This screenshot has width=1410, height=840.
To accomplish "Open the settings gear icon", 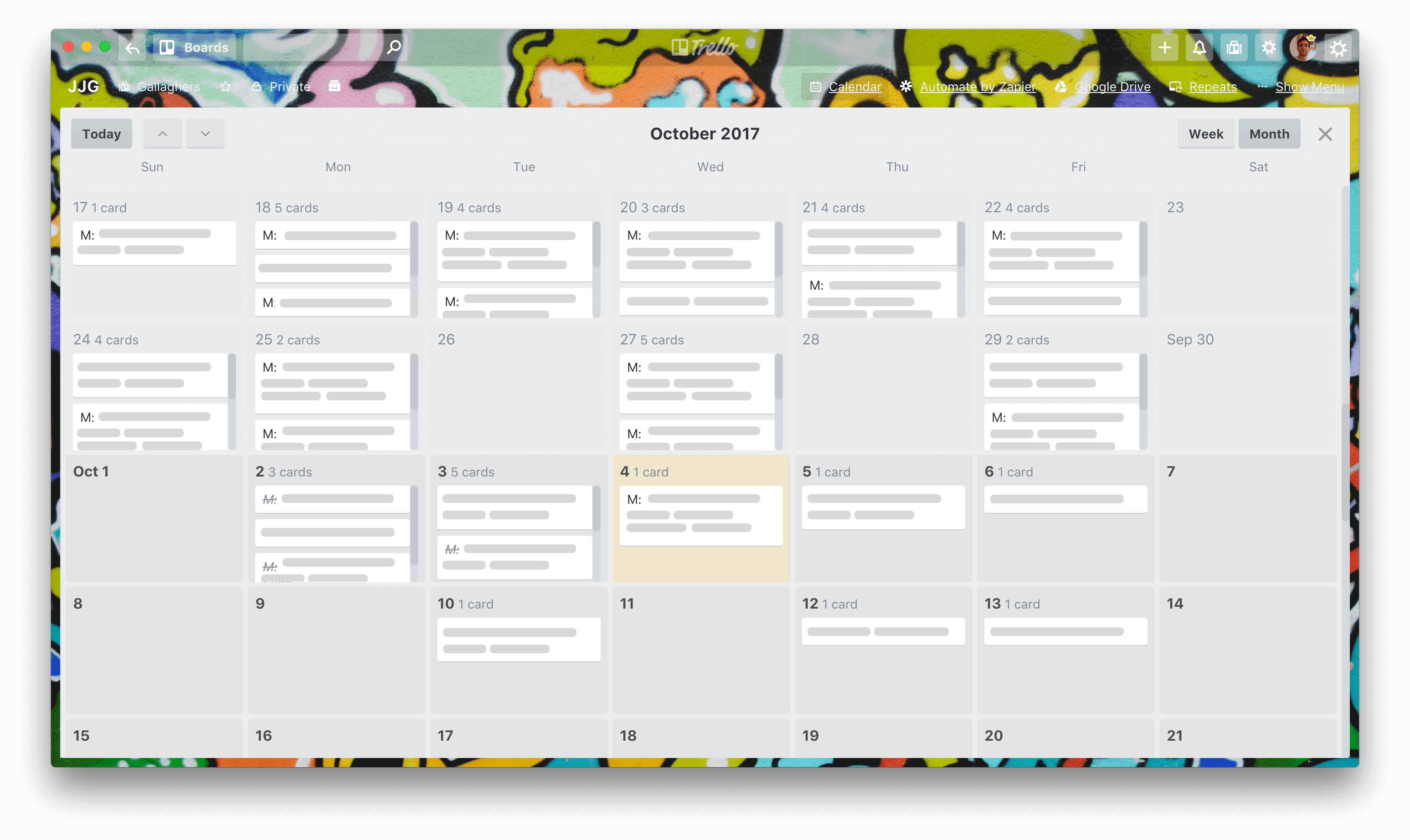I will tap(1268, 47).
